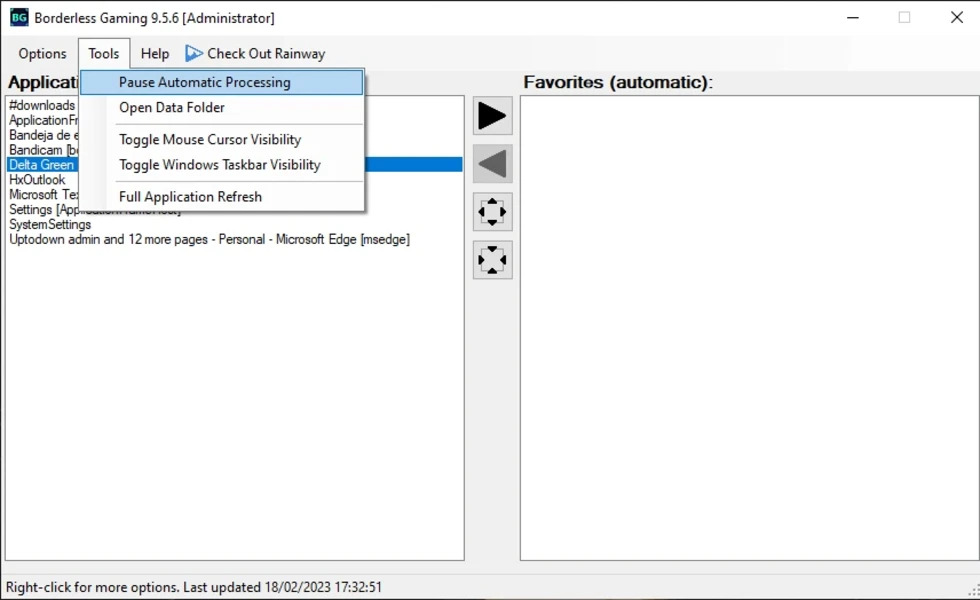Click the outward arrows make-borderless icon
This screenshot has width=980, height=600.
492,212
